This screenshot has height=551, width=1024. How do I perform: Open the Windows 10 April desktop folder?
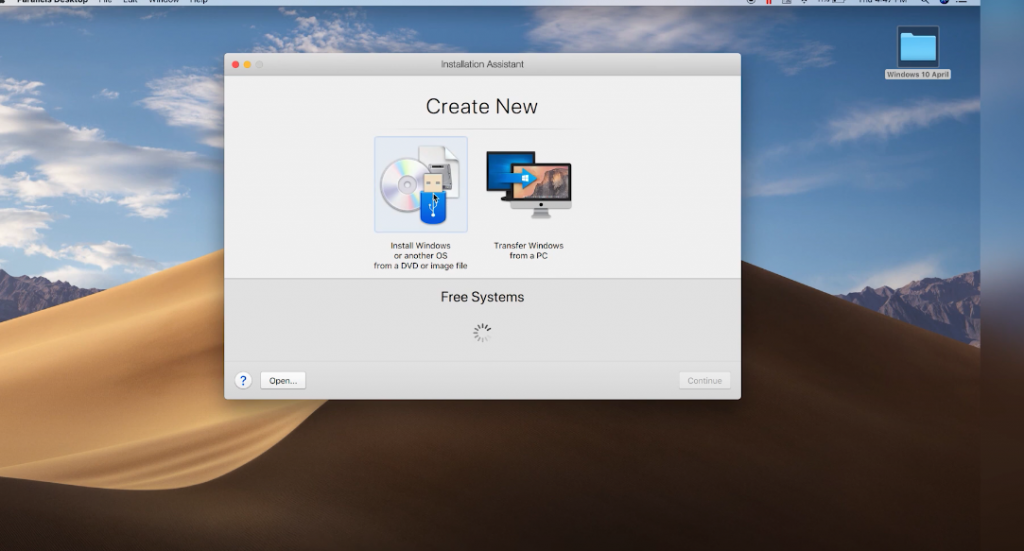pos(918,46)
